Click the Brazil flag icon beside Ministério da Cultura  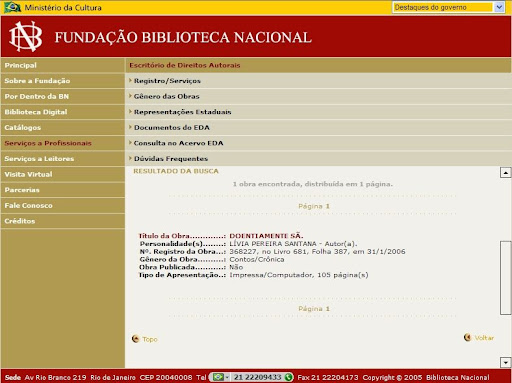pos(12,7)
